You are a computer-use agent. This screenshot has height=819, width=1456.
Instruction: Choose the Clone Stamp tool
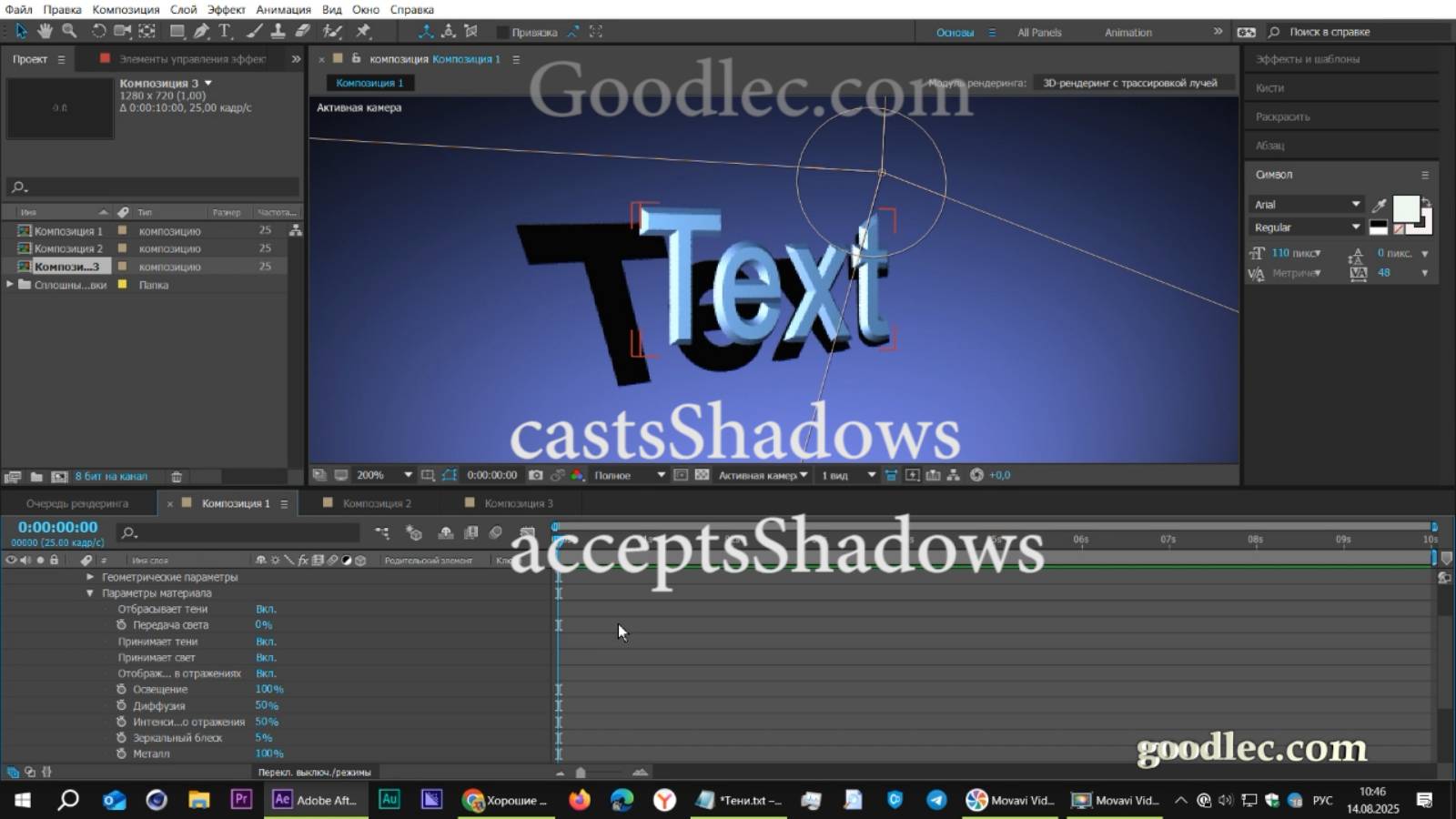point(276,31)
